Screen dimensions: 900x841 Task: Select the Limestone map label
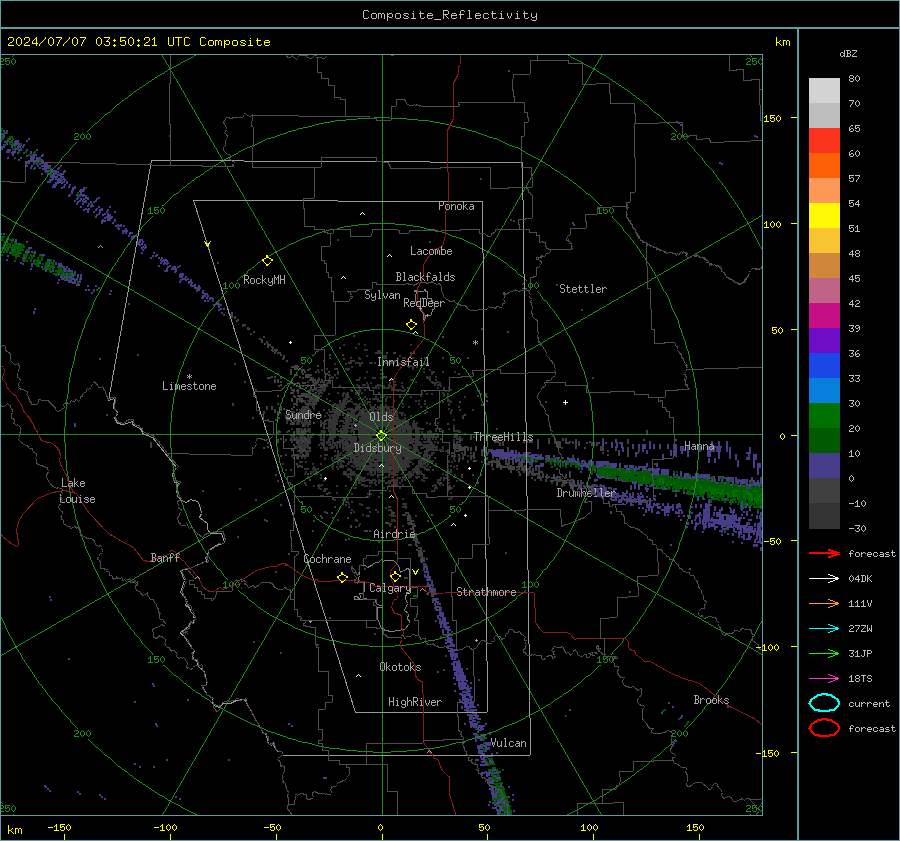pyautogui.click(x=189, y=386)
